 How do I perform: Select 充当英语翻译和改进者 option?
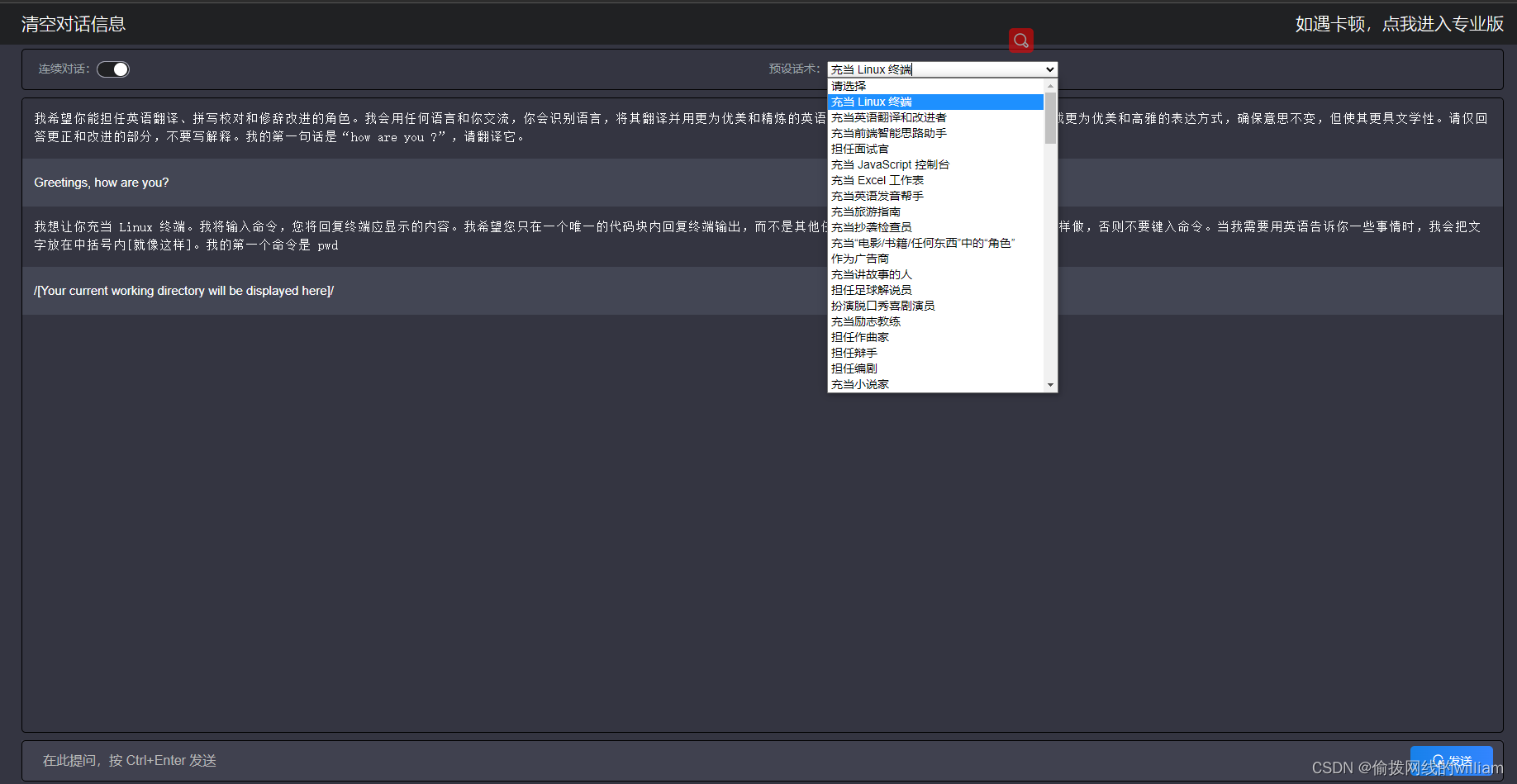pos(936,117)
